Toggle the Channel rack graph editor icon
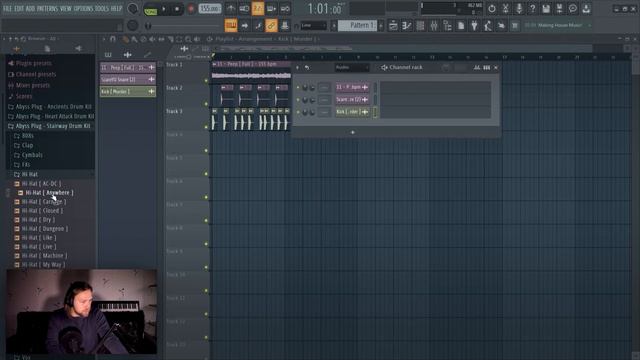Screen dimensions: 640x360 477,68
